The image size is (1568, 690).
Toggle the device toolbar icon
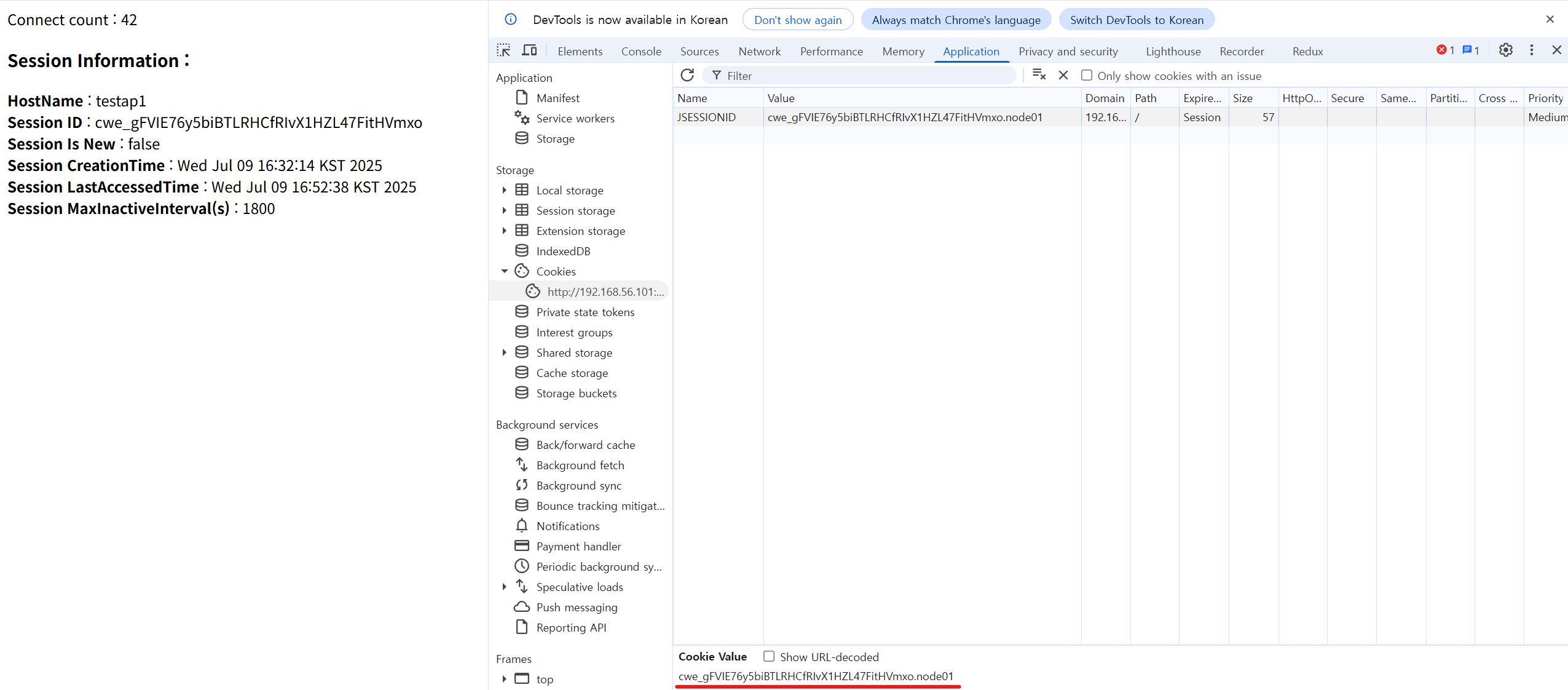pos(529,50)
